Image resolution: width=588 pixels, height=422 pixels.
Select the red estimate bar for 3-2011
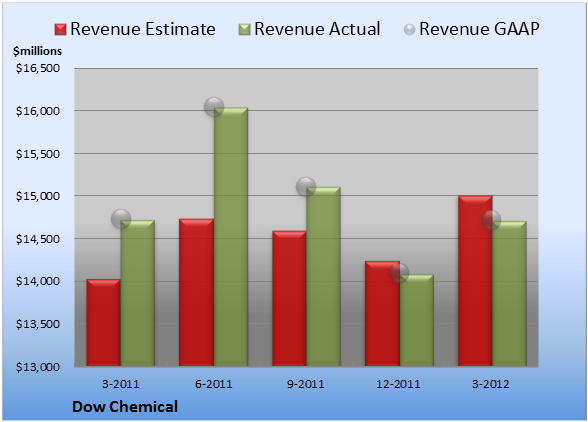pos(104,323)
